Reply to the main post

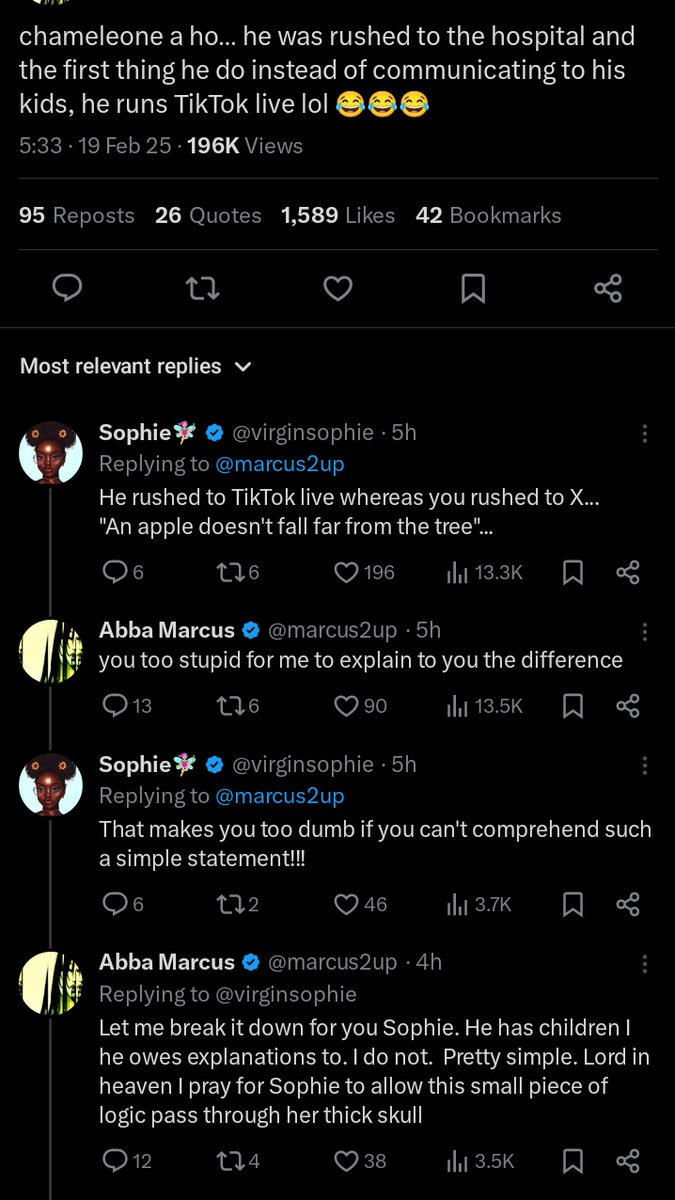point(66,289)
